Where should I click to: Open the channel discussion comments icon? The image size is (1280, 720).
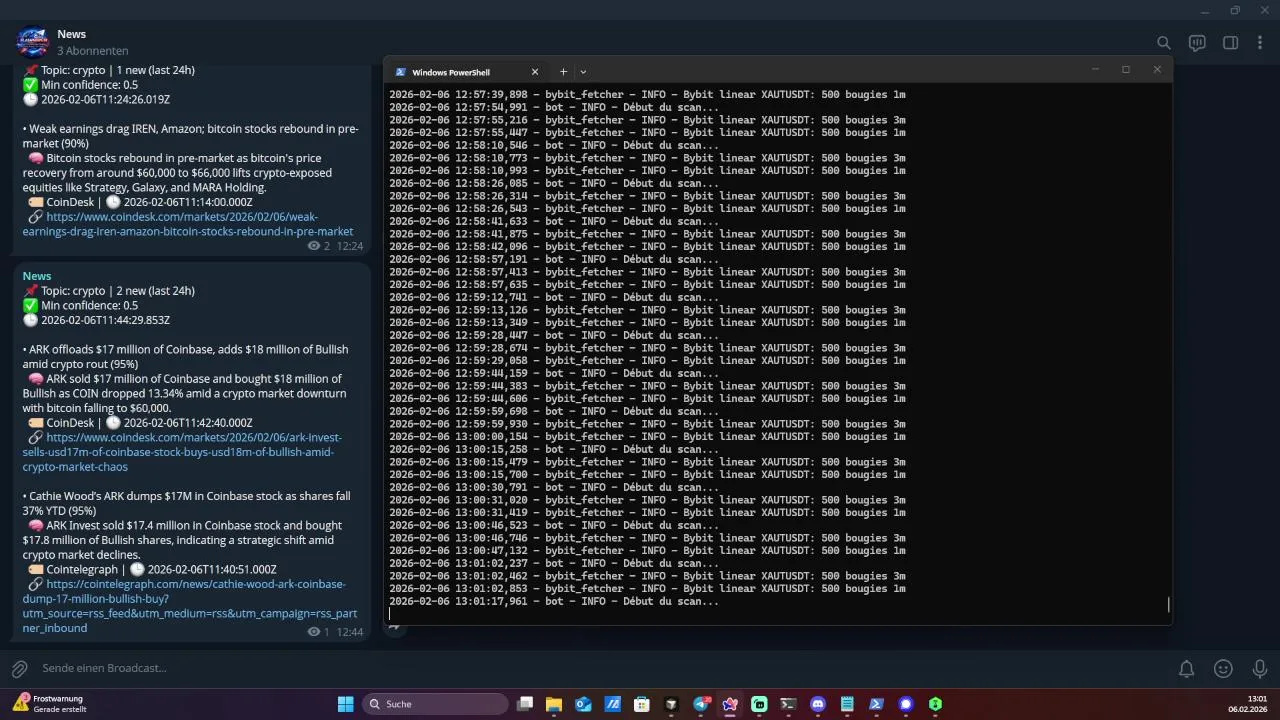tap(1197, 43)
